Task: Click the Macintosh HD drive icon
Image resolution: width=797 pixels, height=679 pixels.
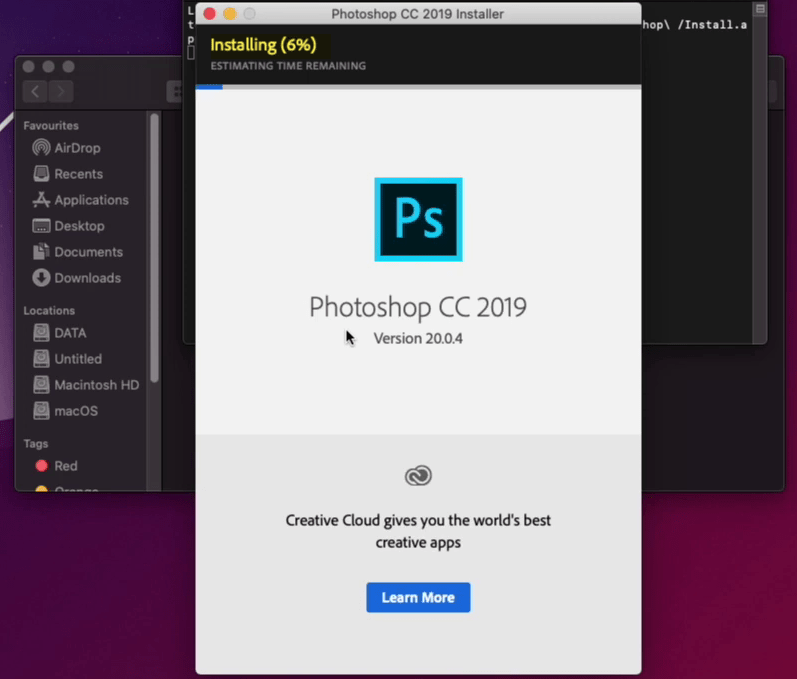Action: 41,385
